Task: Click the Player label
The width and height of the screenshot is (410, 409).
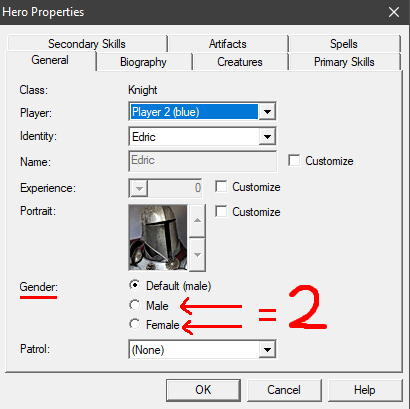Action: [x=36, y=113]
